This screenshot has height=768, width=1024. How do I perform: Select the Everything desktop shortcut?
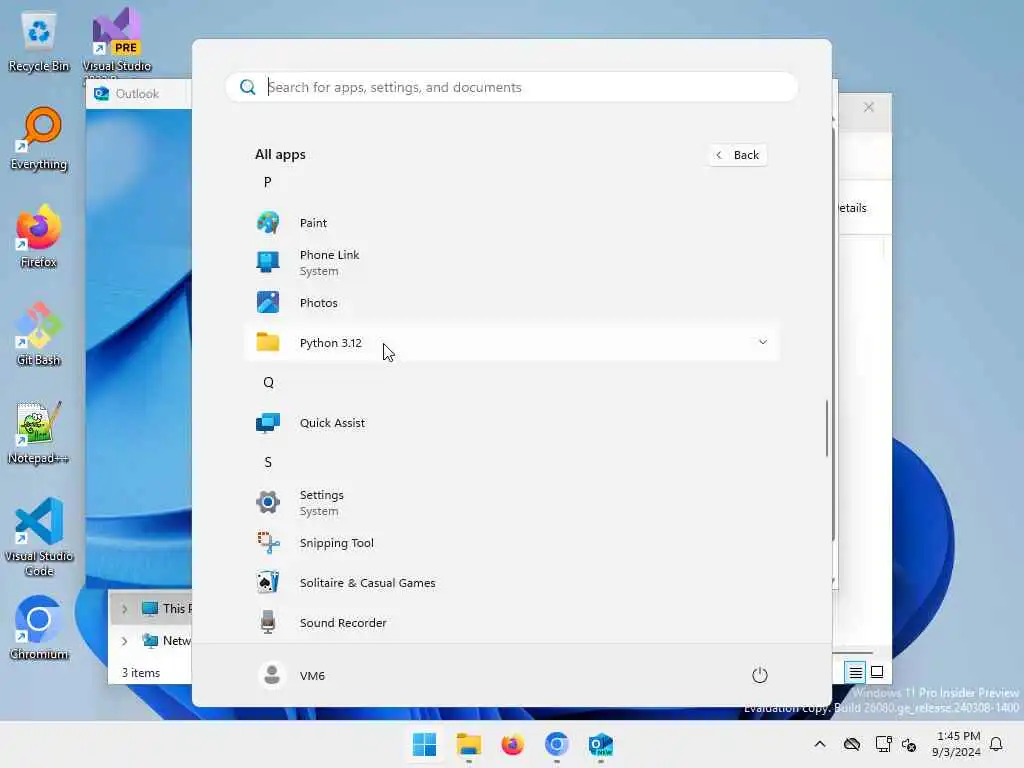[x=39, y=139]
